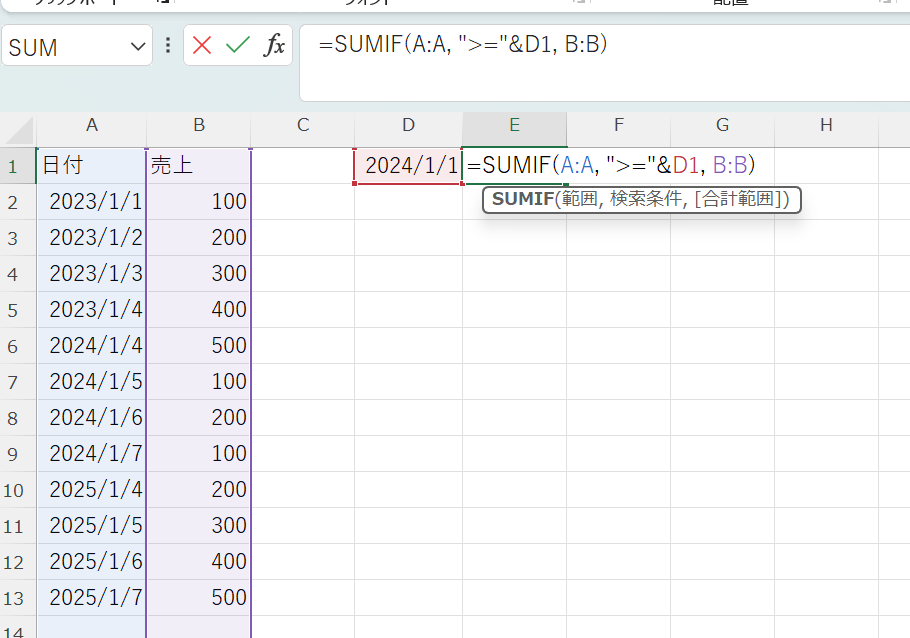Confirm the formula with the checkmark icon
This screenshot has height=638, width=910.
[237, 46]
